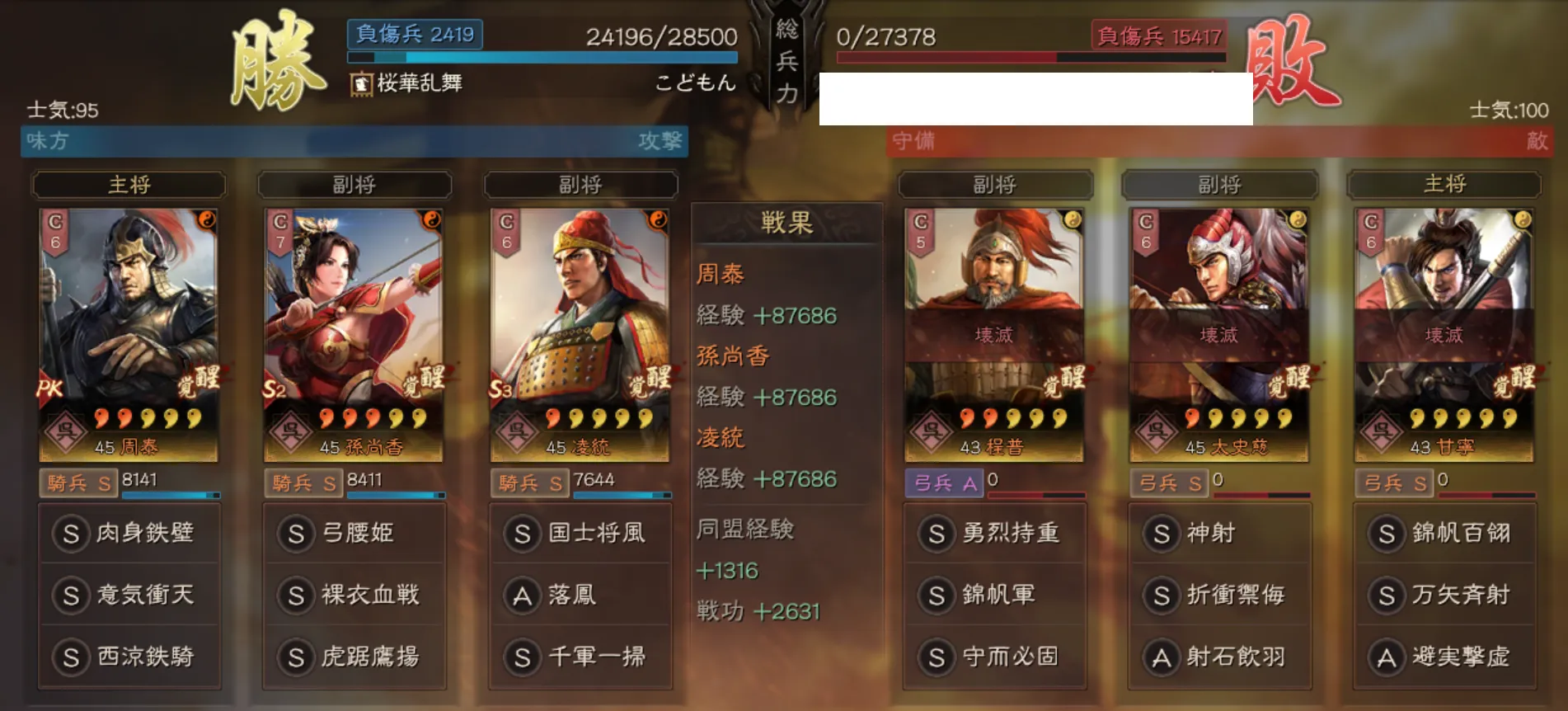Click the 弓兵 A troop label under 程普
The image size is (1568, 711).
tap(945, 483)
